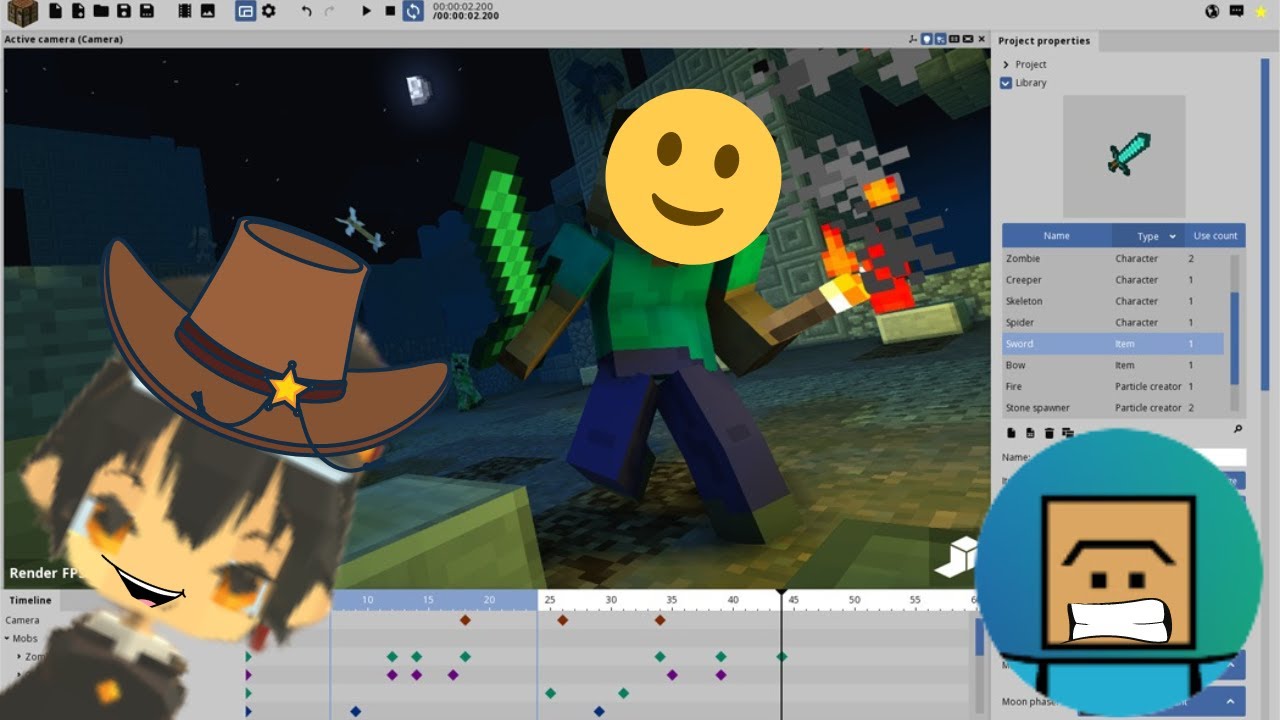
Task: Select the Timeline tab
Action: [x=30, y=600]
